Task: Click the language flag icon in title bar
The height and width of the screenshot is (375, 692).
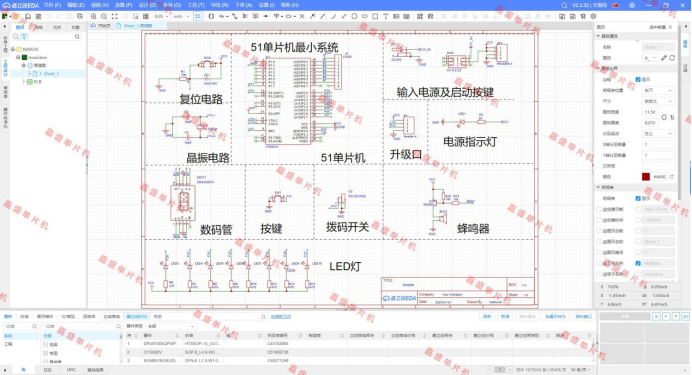Action: click(615, 5)
